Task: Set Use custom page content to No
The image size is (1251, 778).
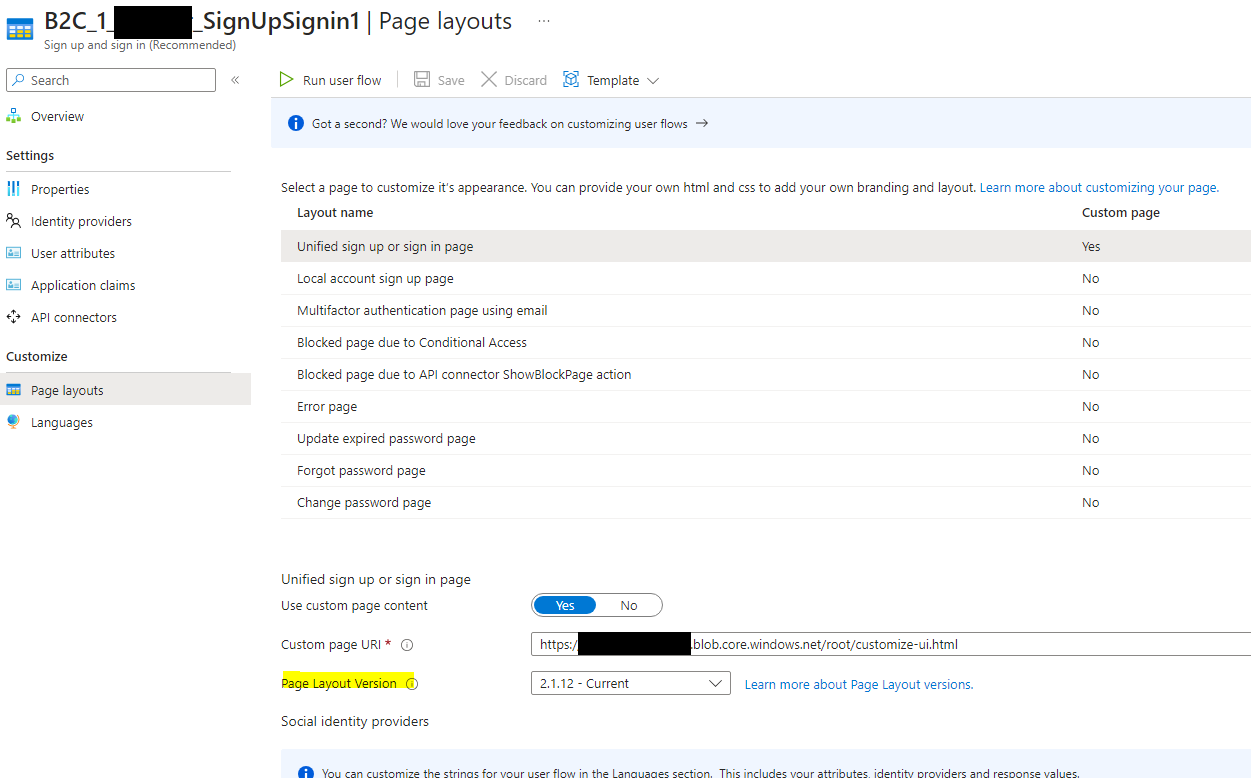Action: pos(629,605)
